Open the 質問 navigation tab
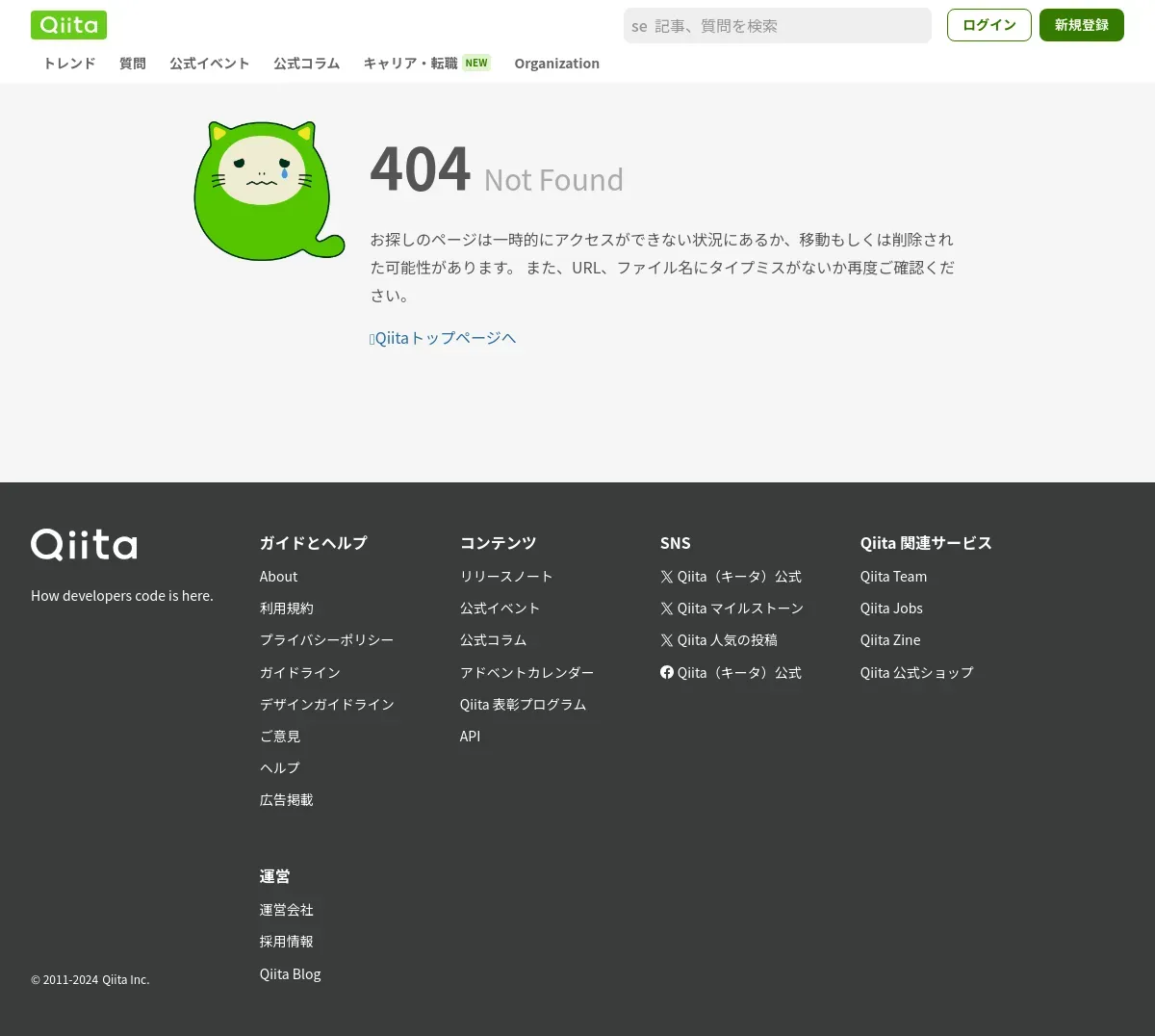1155x1036 pixels. pyautogui.click(x=133, y=64)
